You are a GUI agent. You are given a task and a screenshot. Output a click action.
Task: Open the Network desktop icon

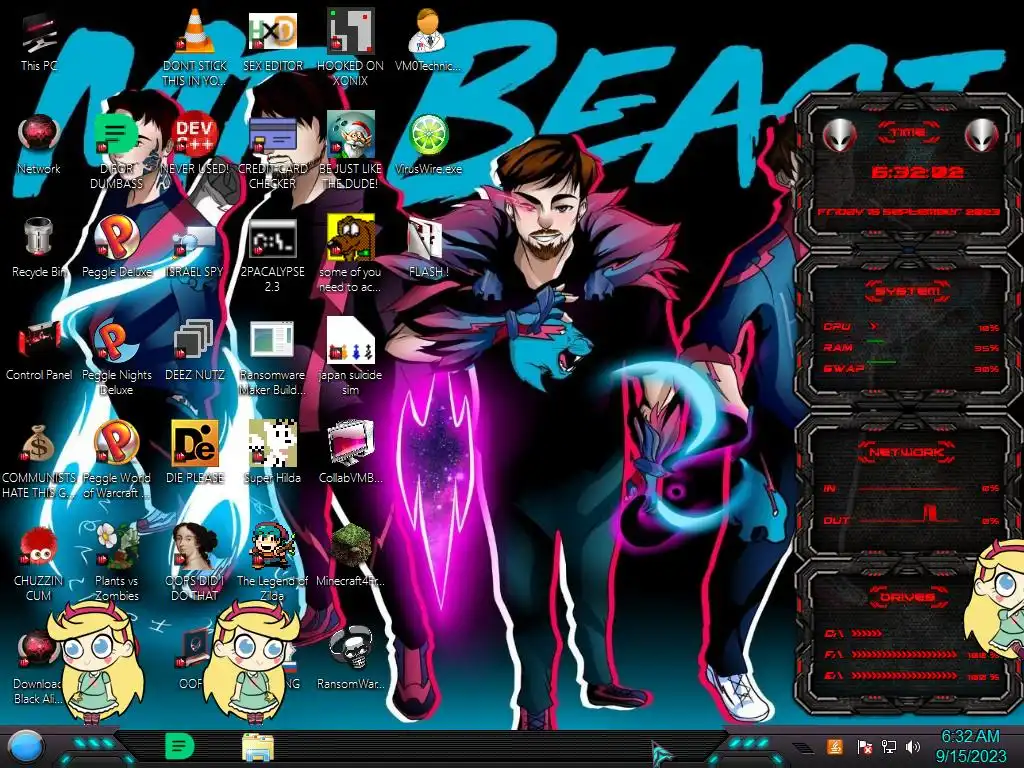(39, 145)
